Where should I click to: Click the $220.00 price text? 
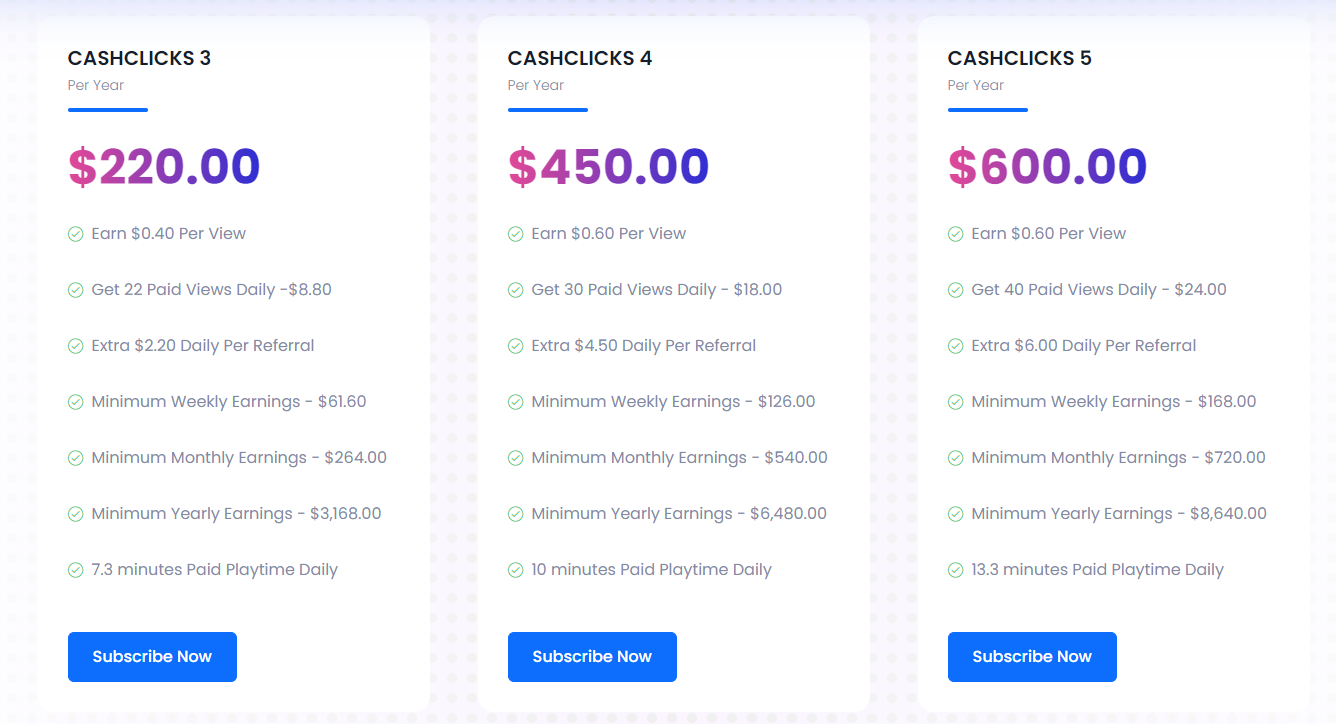pyautogui.click(x=164, y=167)
